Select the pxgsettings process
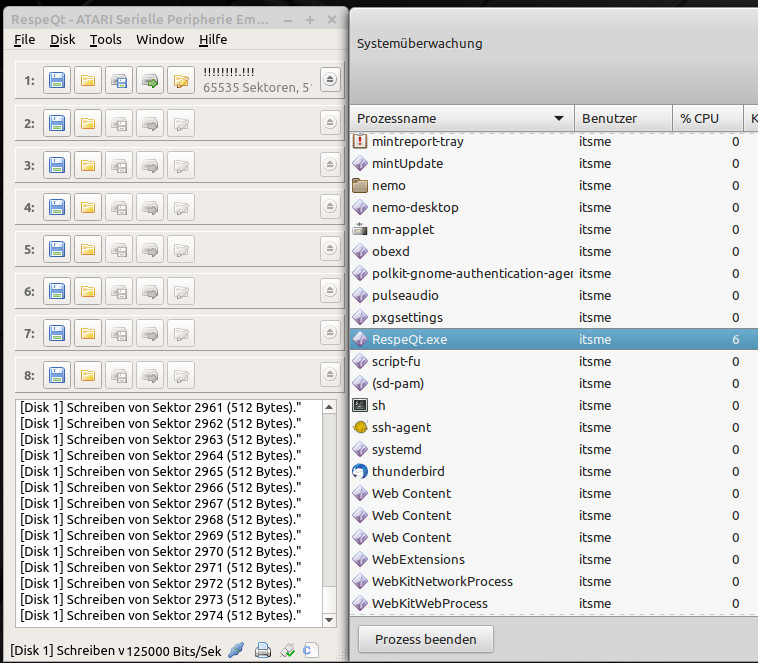This screenshot has height=663, width=758. 554,318
